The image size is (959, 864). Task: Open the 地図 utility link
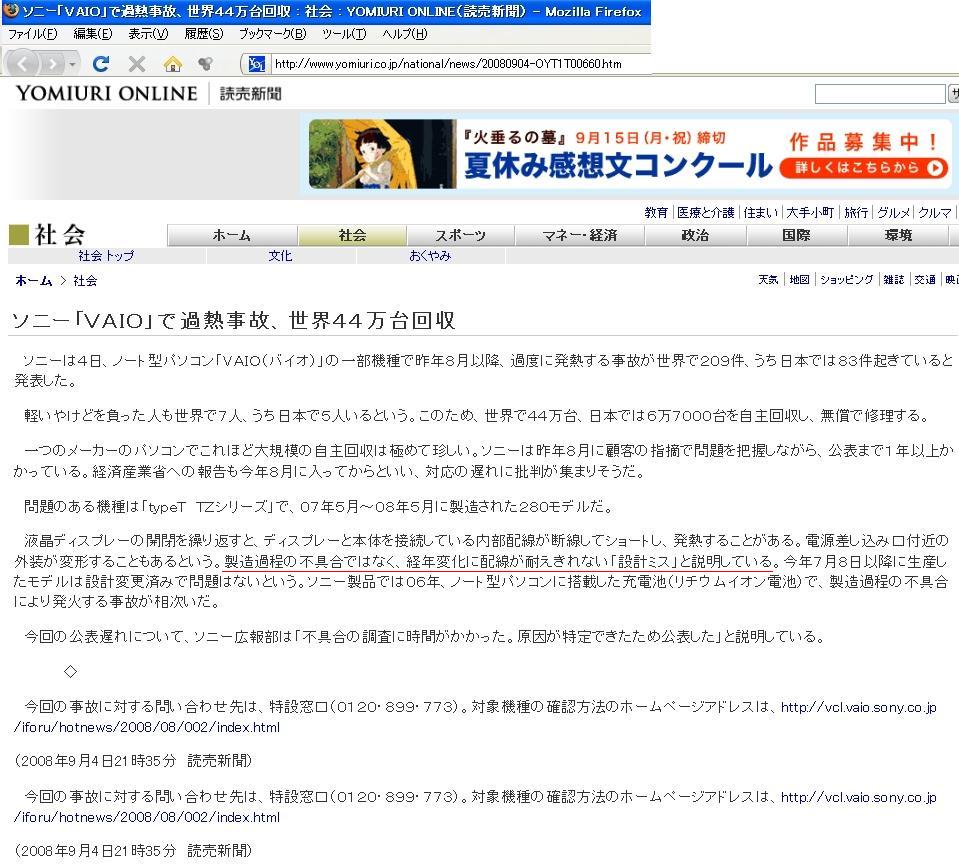click(799, 279)
